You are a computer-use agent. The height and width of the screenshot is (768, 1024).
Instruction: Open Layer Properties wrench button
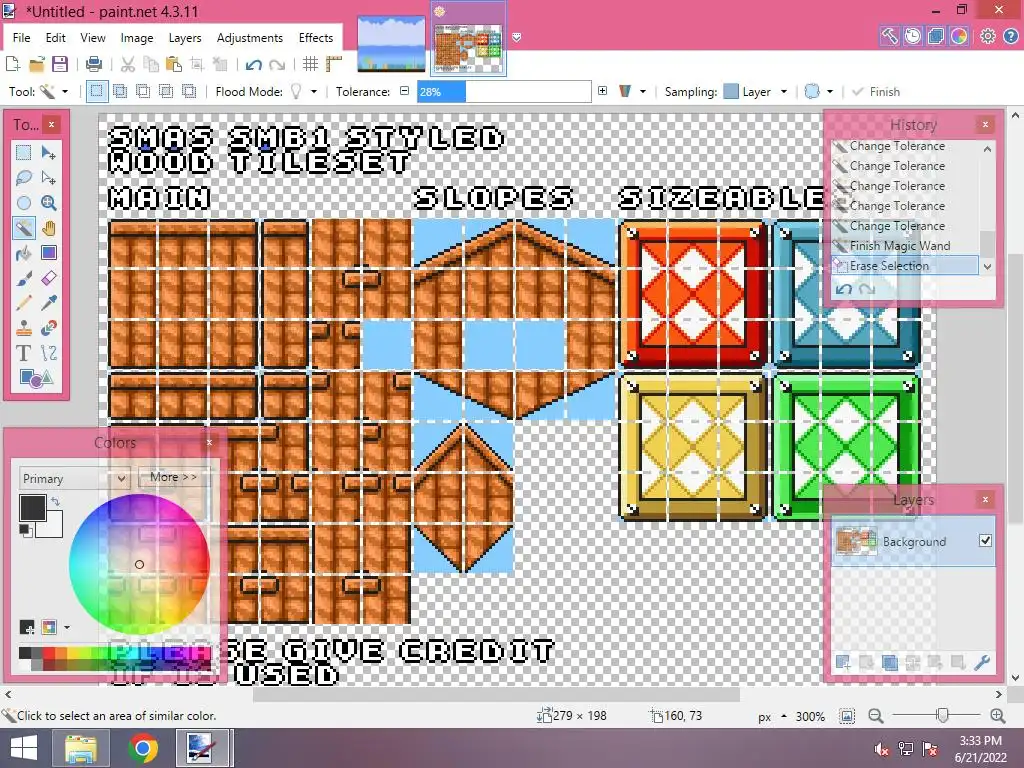click(982, 663)
